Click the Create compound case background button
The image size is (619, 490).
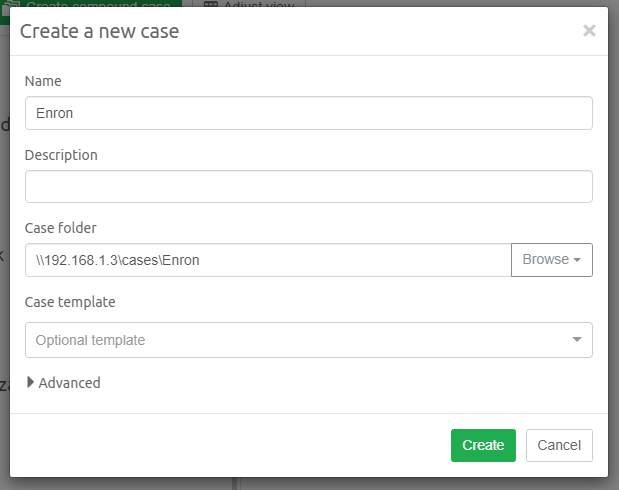click(100, 4)
